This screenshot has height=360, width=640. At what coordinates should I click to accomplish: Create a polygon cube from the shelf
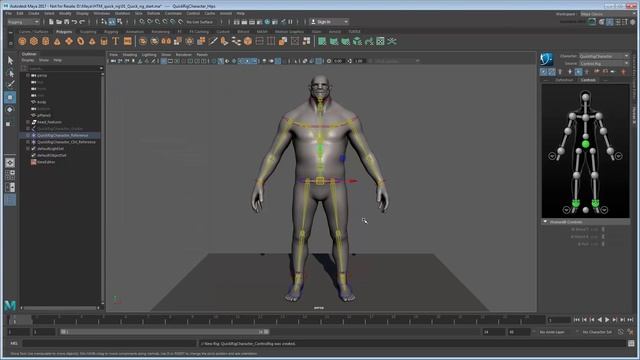[x=34, y=41]
